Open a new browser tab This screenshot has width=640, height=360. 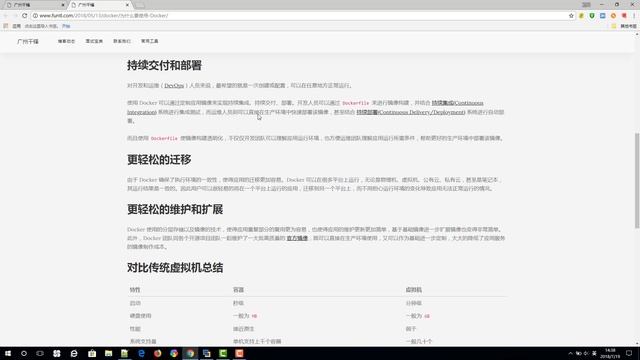coord(140,5)
